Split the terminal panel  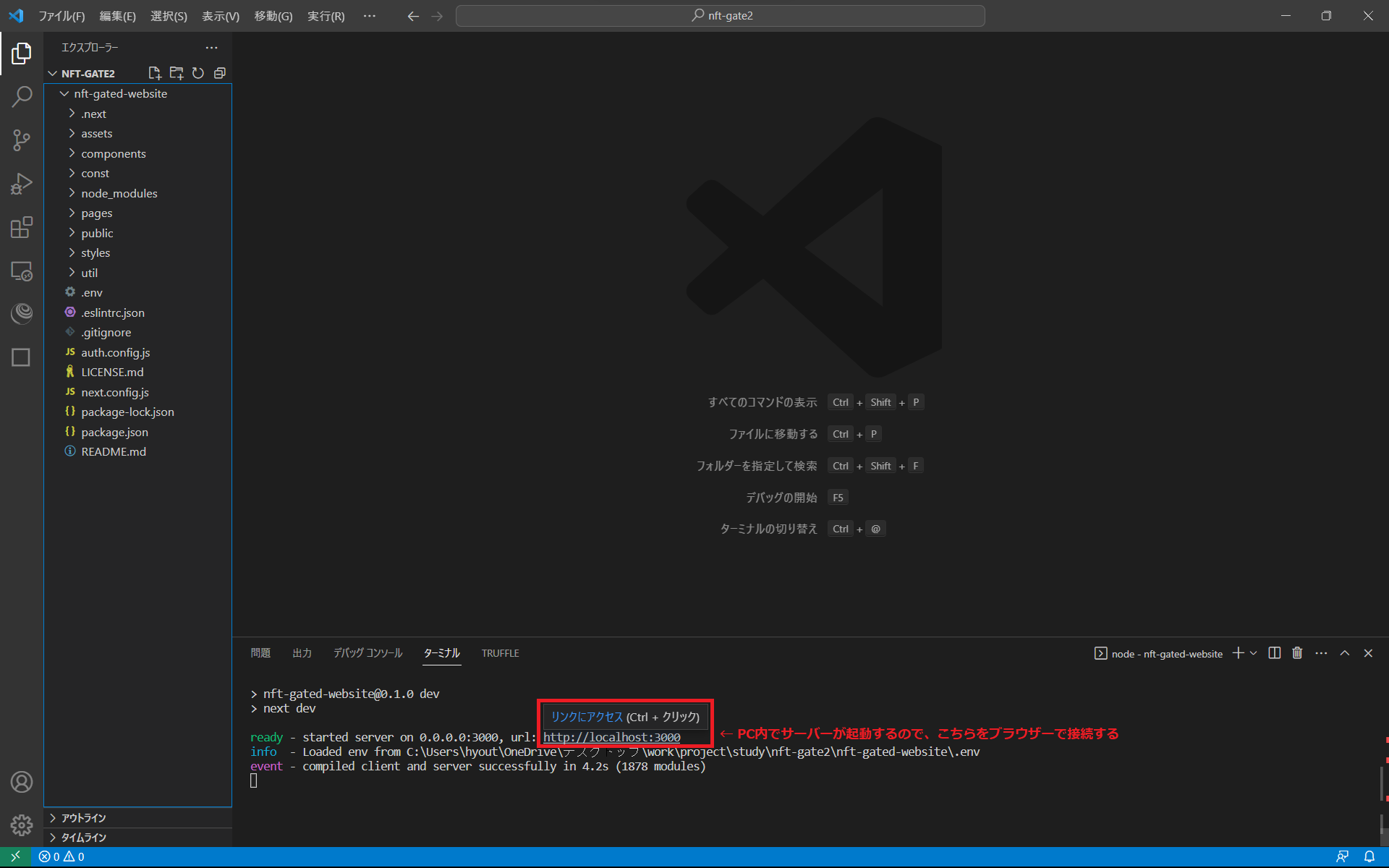(1275, 653)
